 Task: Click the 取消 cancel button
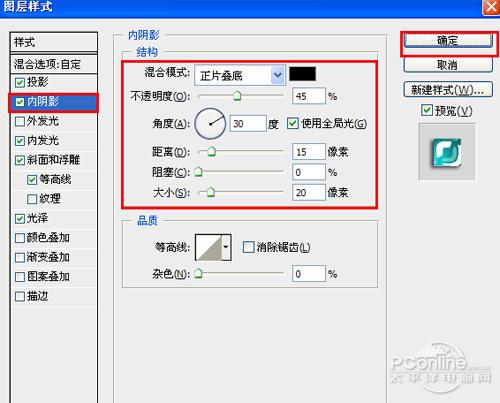tap(448, 65)
